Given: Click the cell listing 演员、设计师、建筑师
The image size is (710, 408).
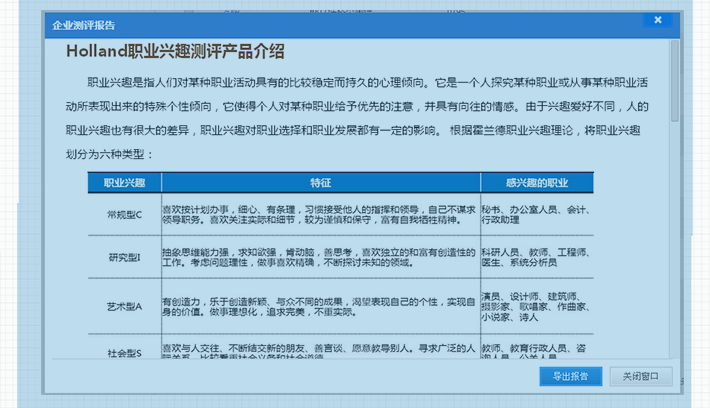Looking at the screenshot, I should [x=537, y=307].
